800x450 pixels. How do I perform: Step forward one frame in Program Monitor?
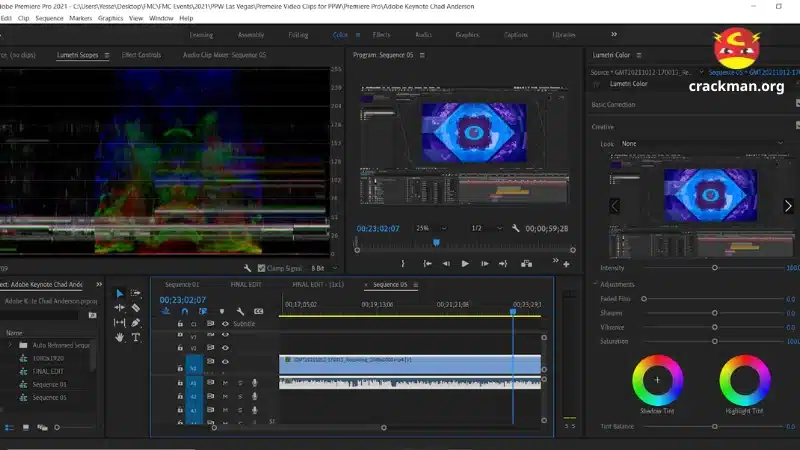[x=485, y=264]
